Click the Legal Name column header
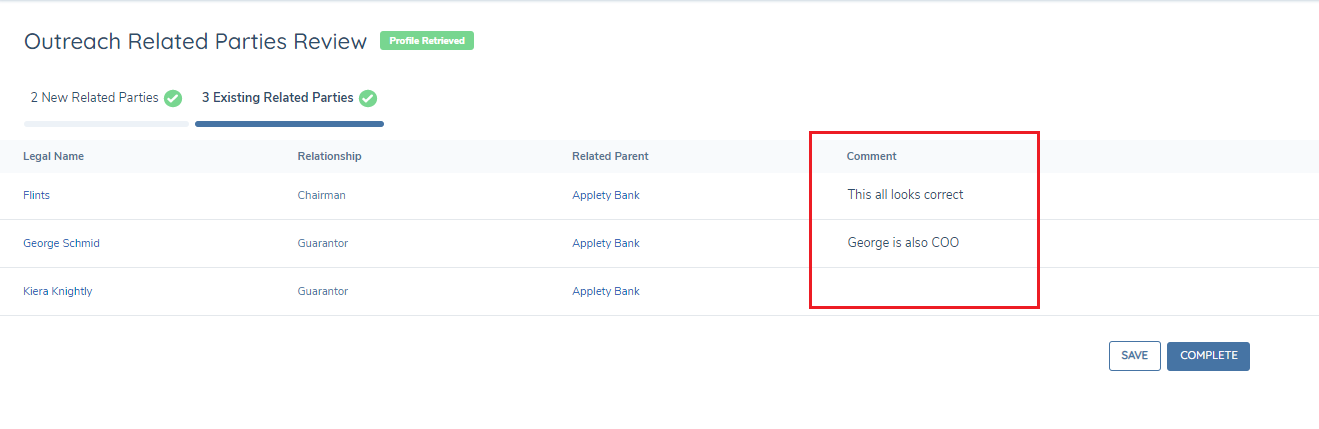 53,156
